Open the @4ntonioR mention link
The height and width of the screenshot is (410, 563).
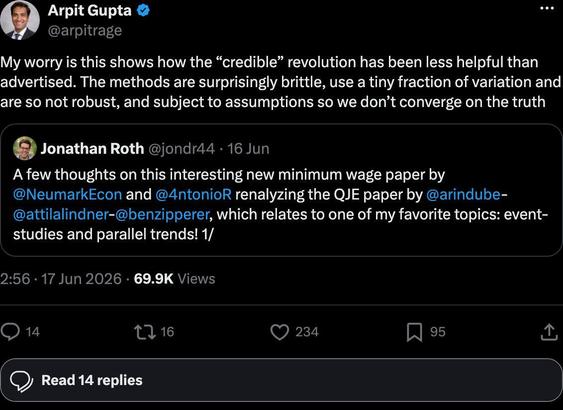click(x=194, y=194)
